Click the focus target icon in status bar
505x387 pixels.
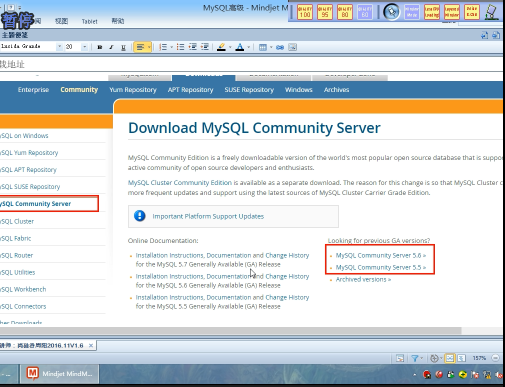434,358
